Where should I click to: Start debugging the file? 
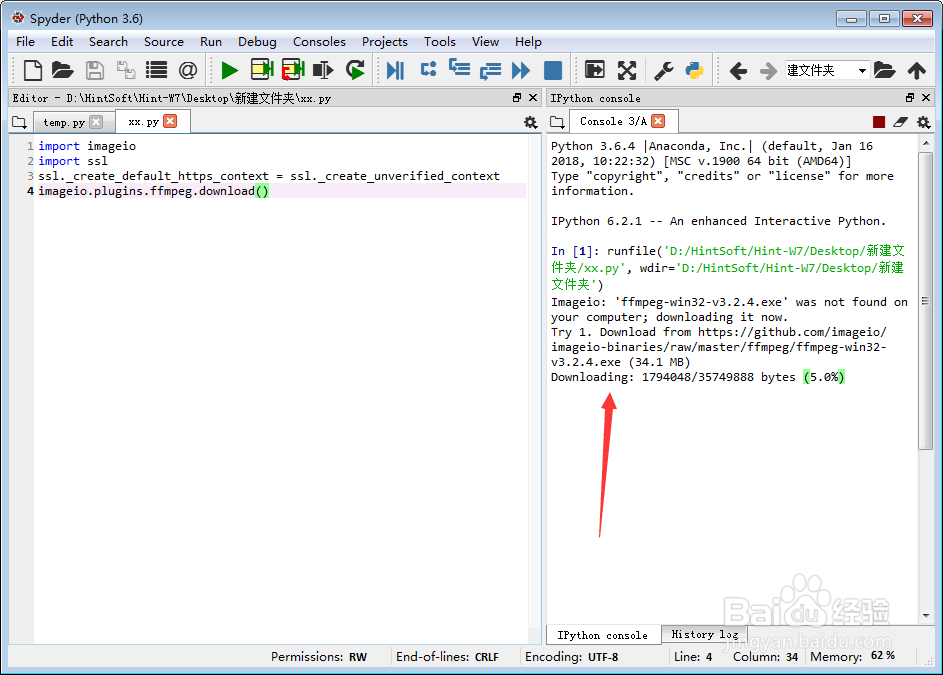click(x=395, y=70)
